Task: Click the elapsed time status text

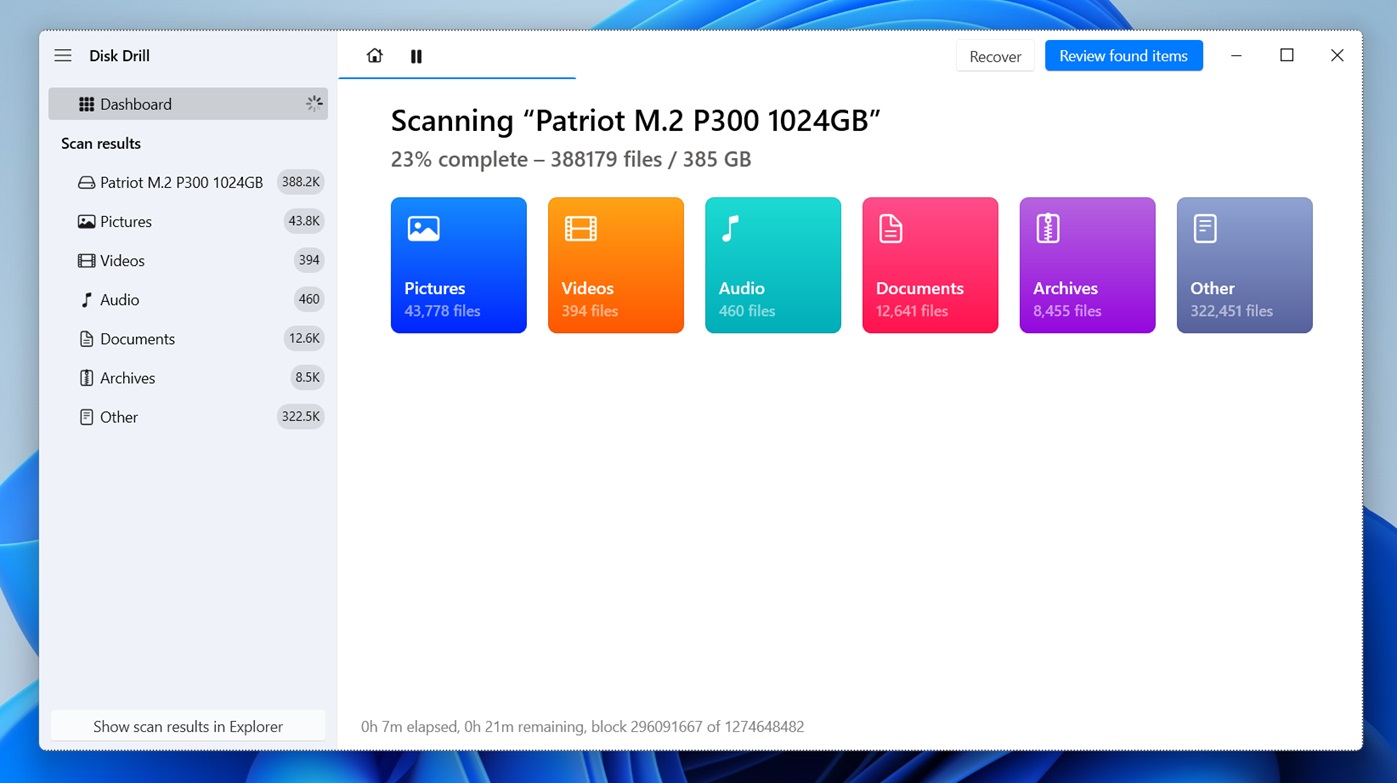Action: pos(582,727)
